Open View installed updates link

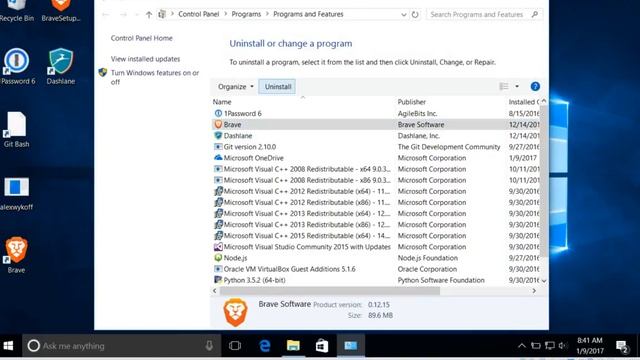pos(145,59)
